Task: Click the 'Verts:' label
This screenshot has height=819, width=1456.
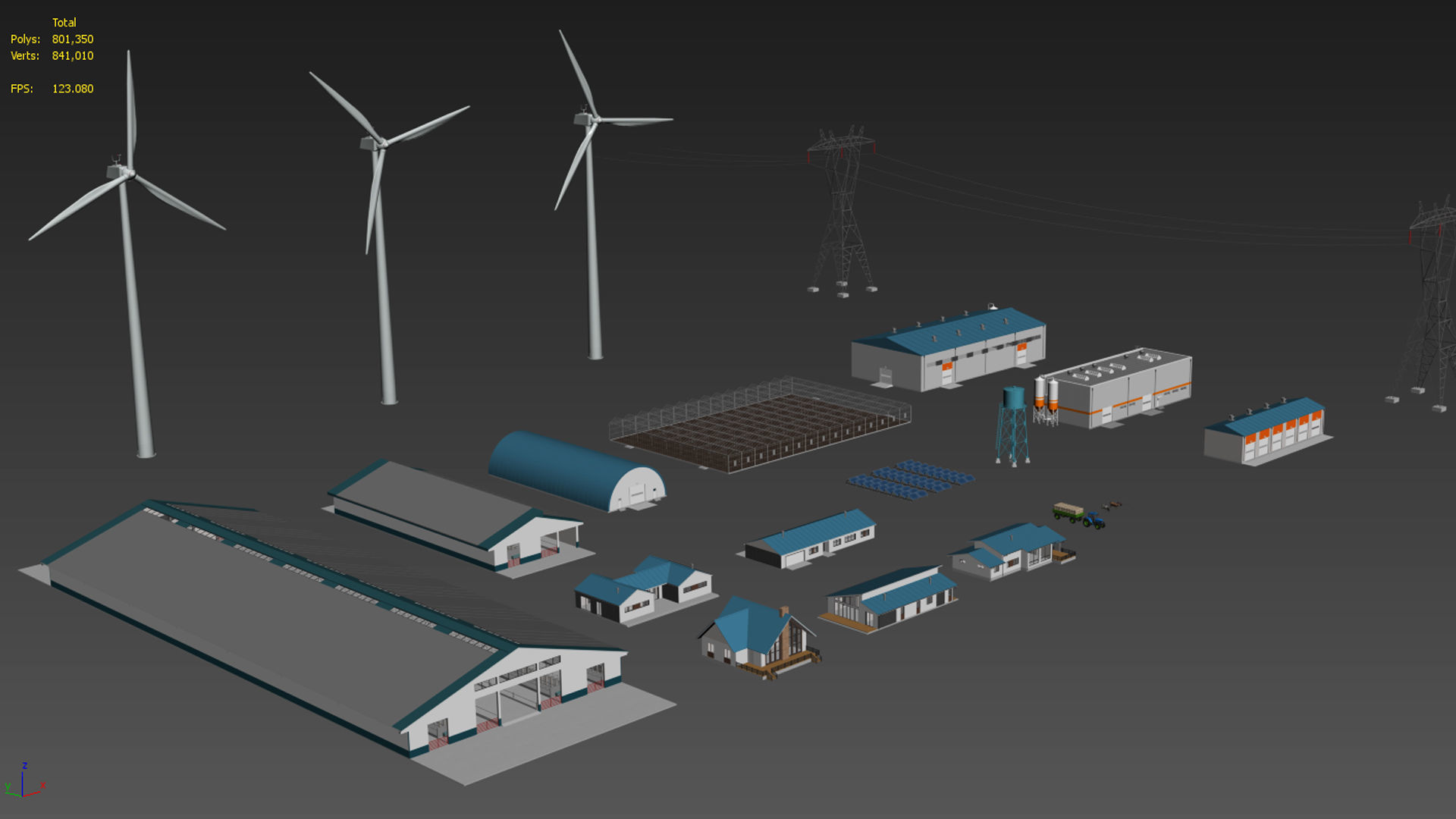Action: click(25, 56)
